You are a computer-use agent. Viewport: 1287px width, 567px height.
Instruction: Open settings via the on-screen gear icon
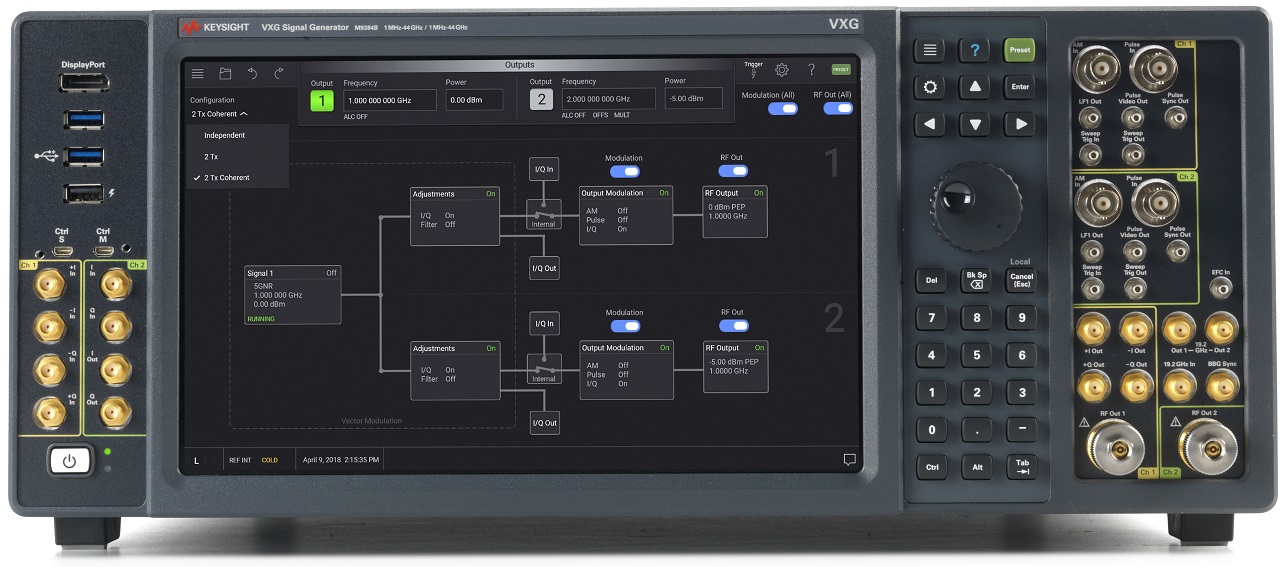tap(782, 70)
